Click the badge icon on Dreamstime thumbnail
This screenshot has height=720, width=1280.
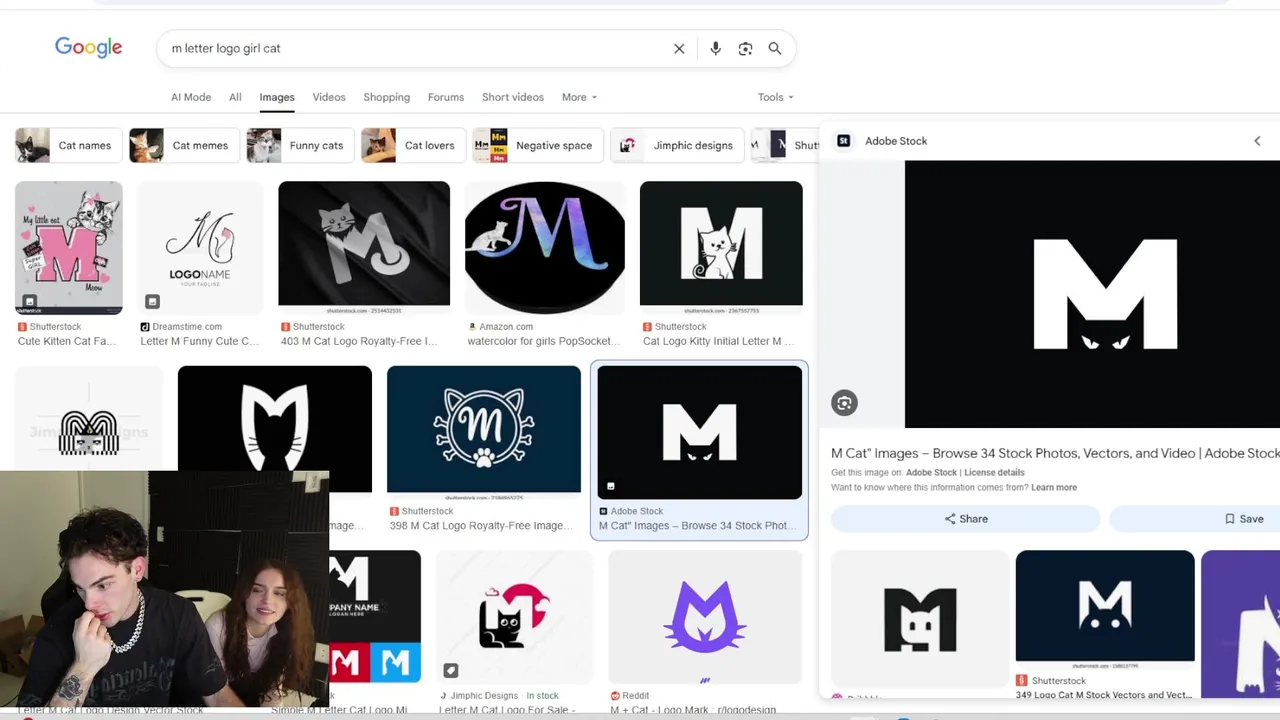click(152, 301)
